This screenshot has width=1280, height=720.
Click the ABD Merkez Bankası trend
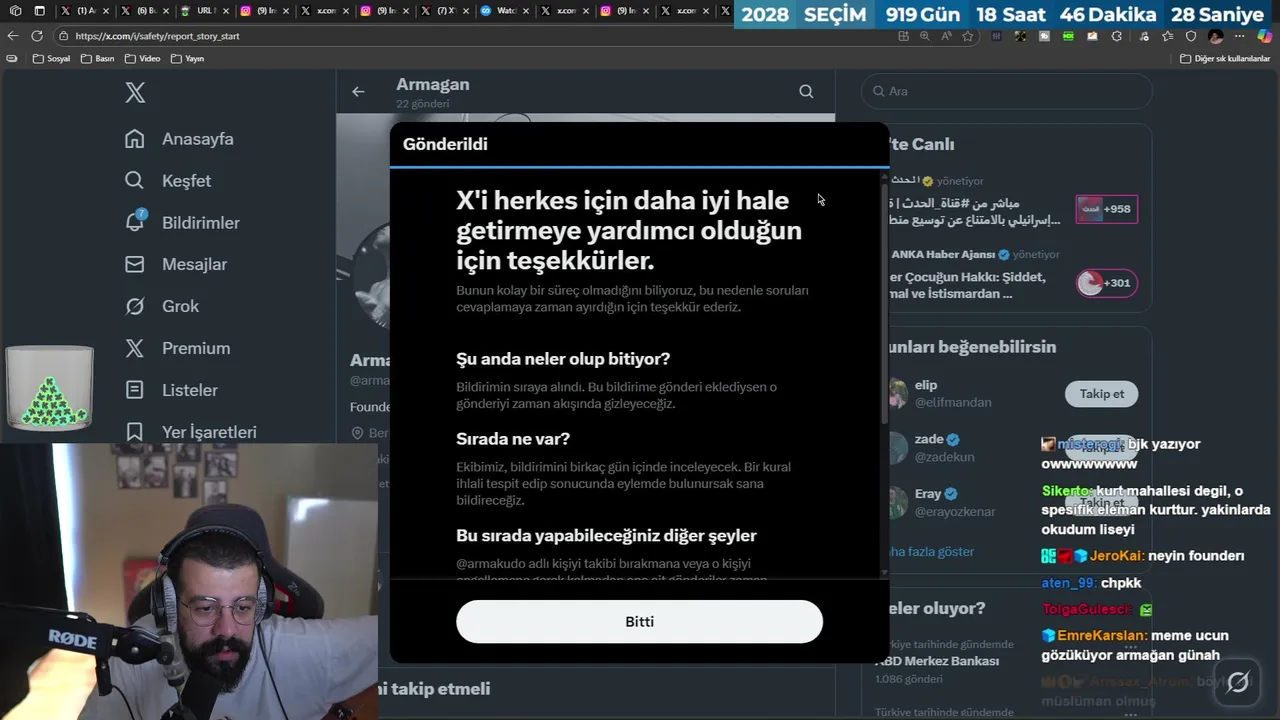[937, 661]
